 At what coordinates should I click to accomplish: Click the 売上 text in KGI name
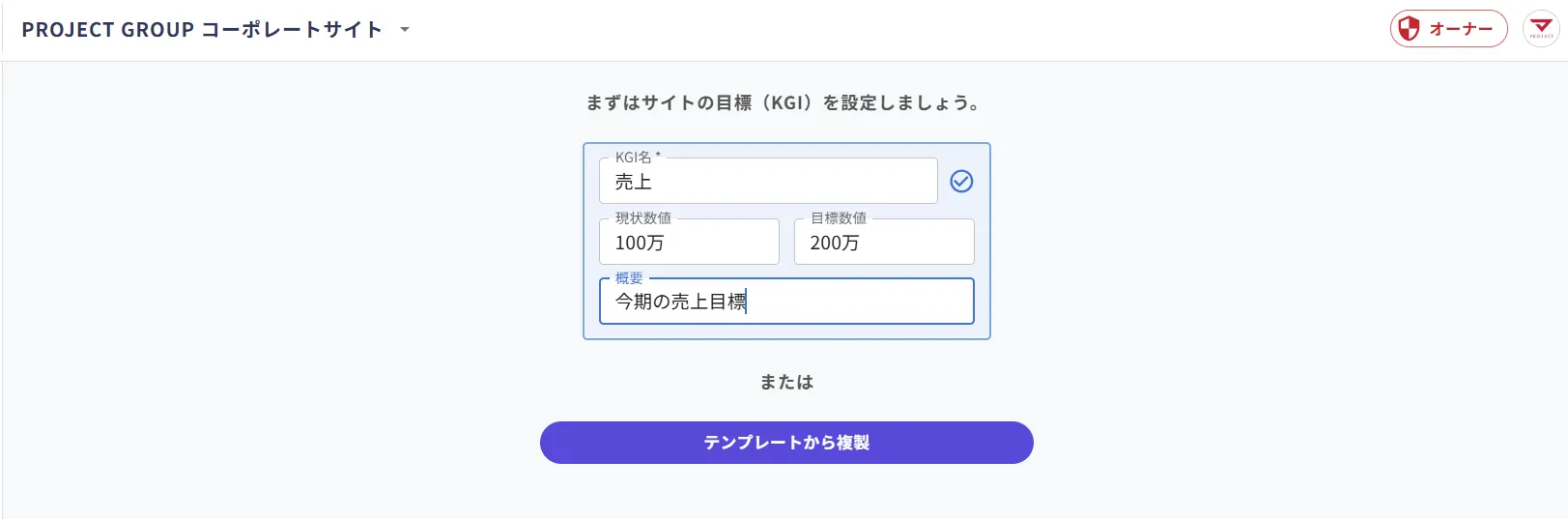pyautogui.click(x=634, y=182)
